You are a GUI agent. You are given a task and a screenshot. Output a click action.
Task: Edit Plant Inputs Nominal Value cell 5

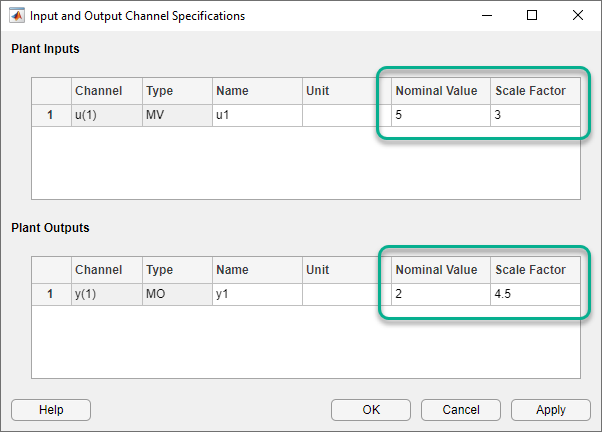[439, 115]
